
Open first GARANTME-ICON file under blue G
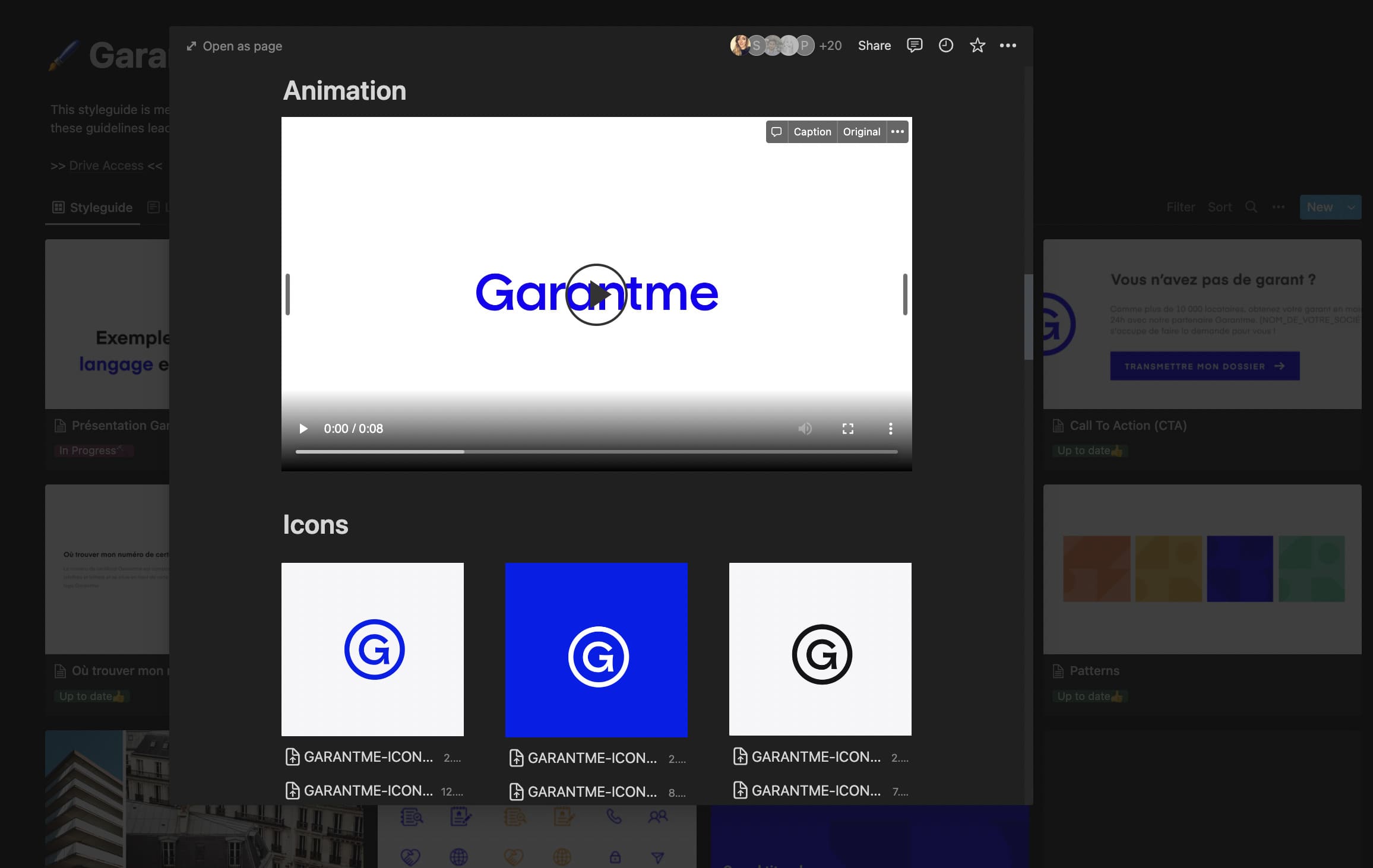[x=373, y=757]
